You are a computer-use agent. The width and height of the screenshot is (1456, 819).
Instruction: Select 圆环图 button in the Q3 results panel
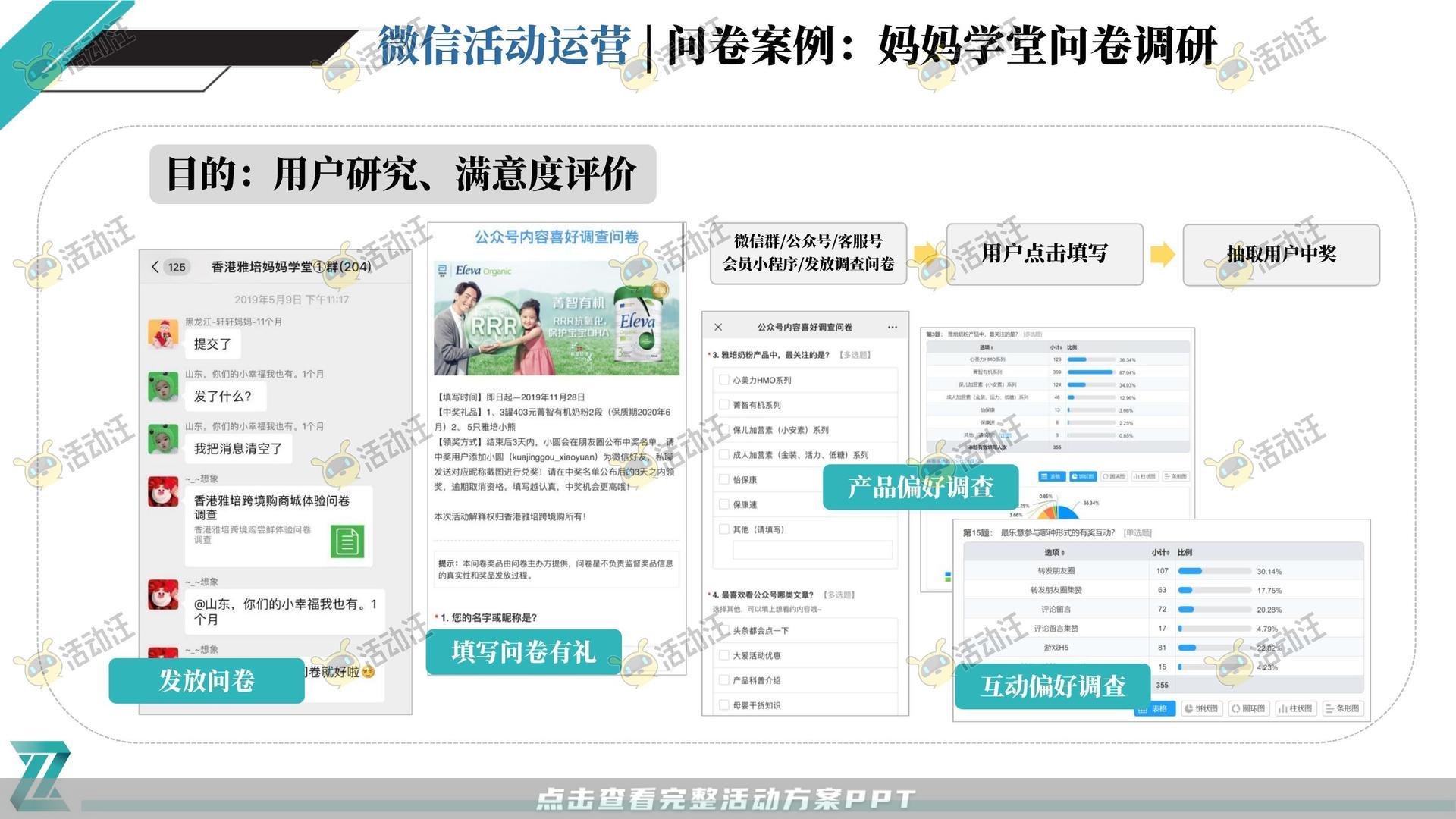(1114, 476)
